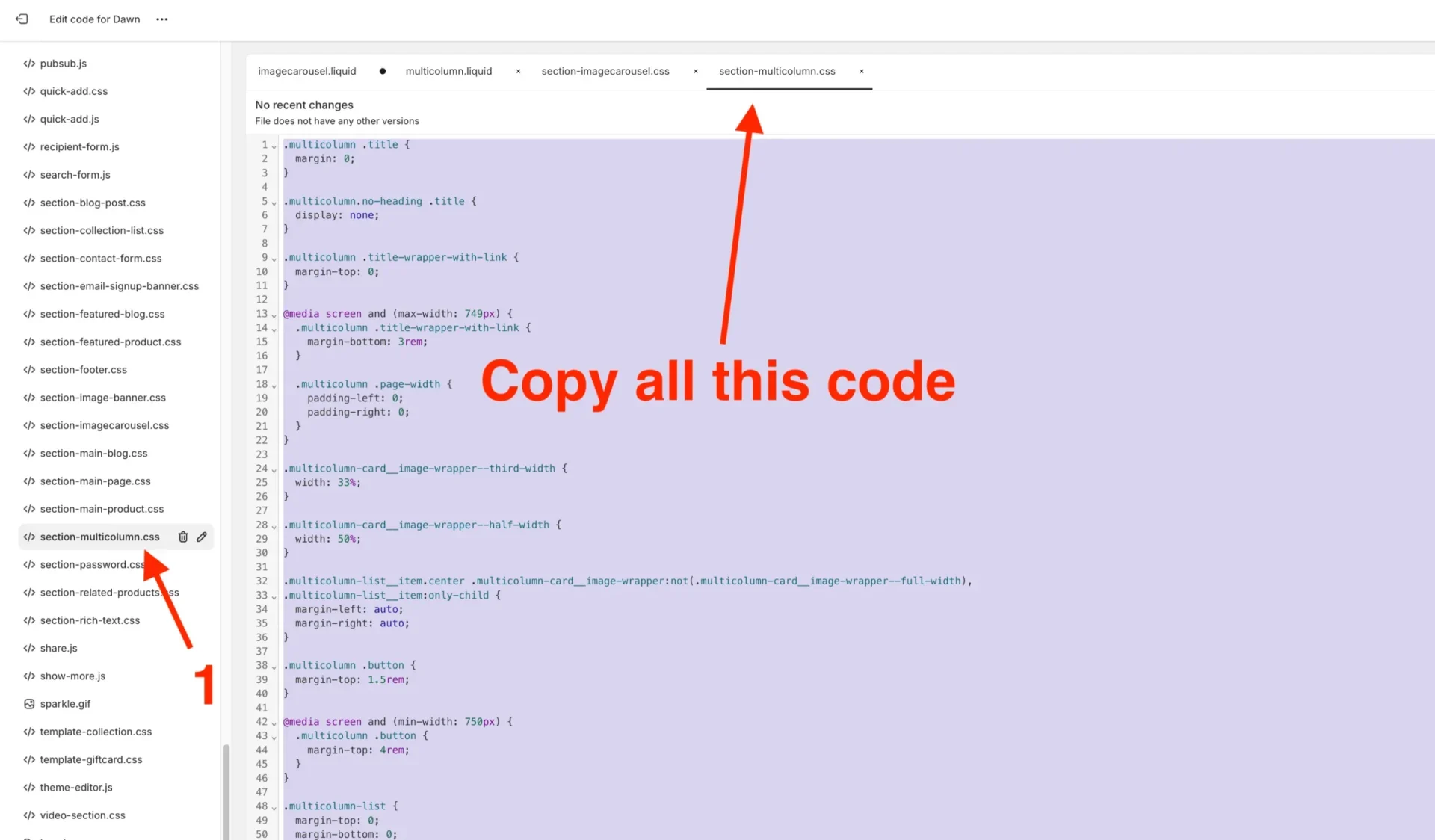Image resolution: width=1435 pixels, height=840 pixels.
Task: Open the three-dot options menu in the header
Action: pos(161,19)
